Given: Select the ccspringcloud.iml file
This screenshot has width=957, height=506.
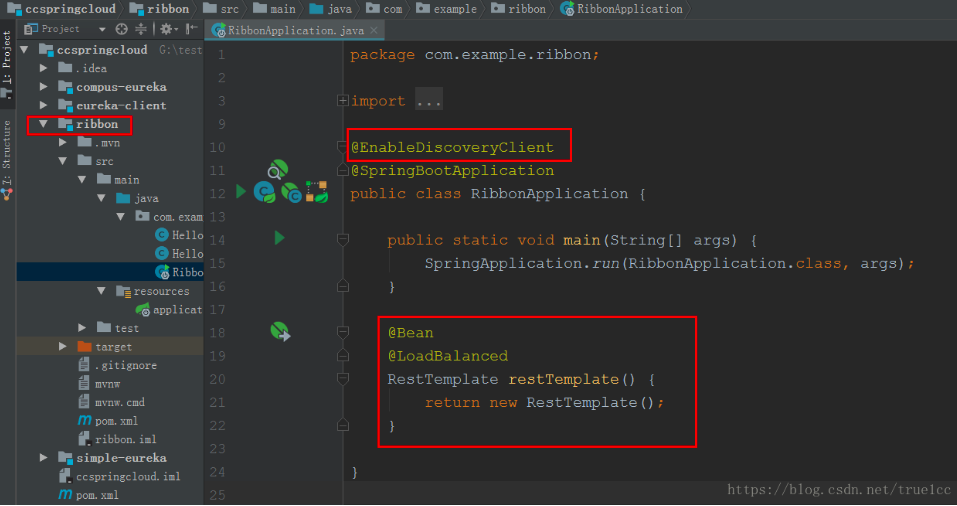Looking at the screenshot, I should pyautogui.click(x=120, y=476).
